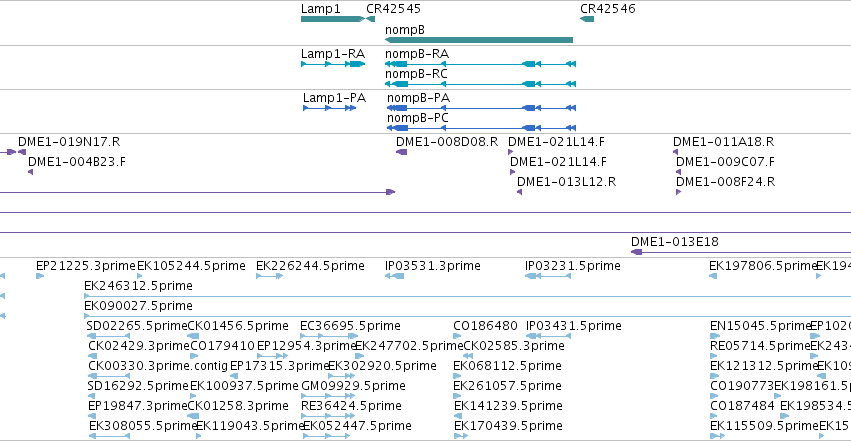Select the EK197806.5prime EST
851x441 pixels.
[x=713, y=276]
